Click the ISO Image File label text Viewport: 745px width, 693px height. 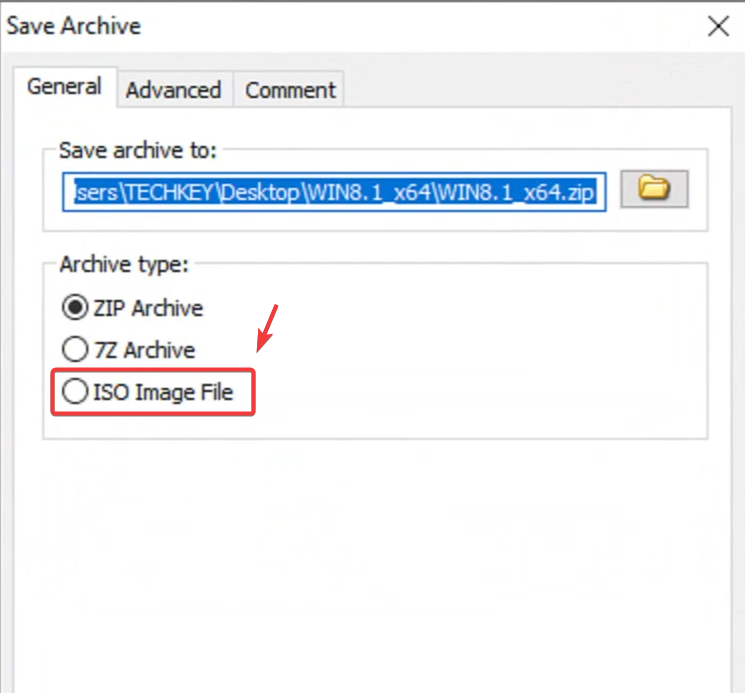click(163, 392)
